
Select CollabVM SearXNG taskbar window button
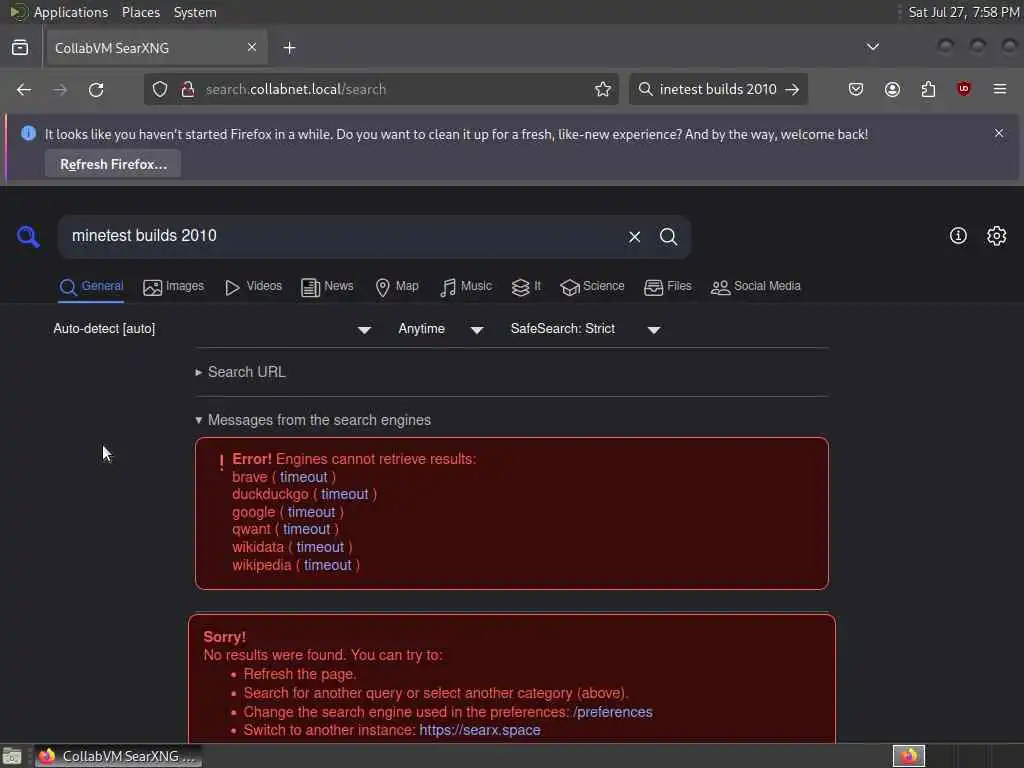118,756
